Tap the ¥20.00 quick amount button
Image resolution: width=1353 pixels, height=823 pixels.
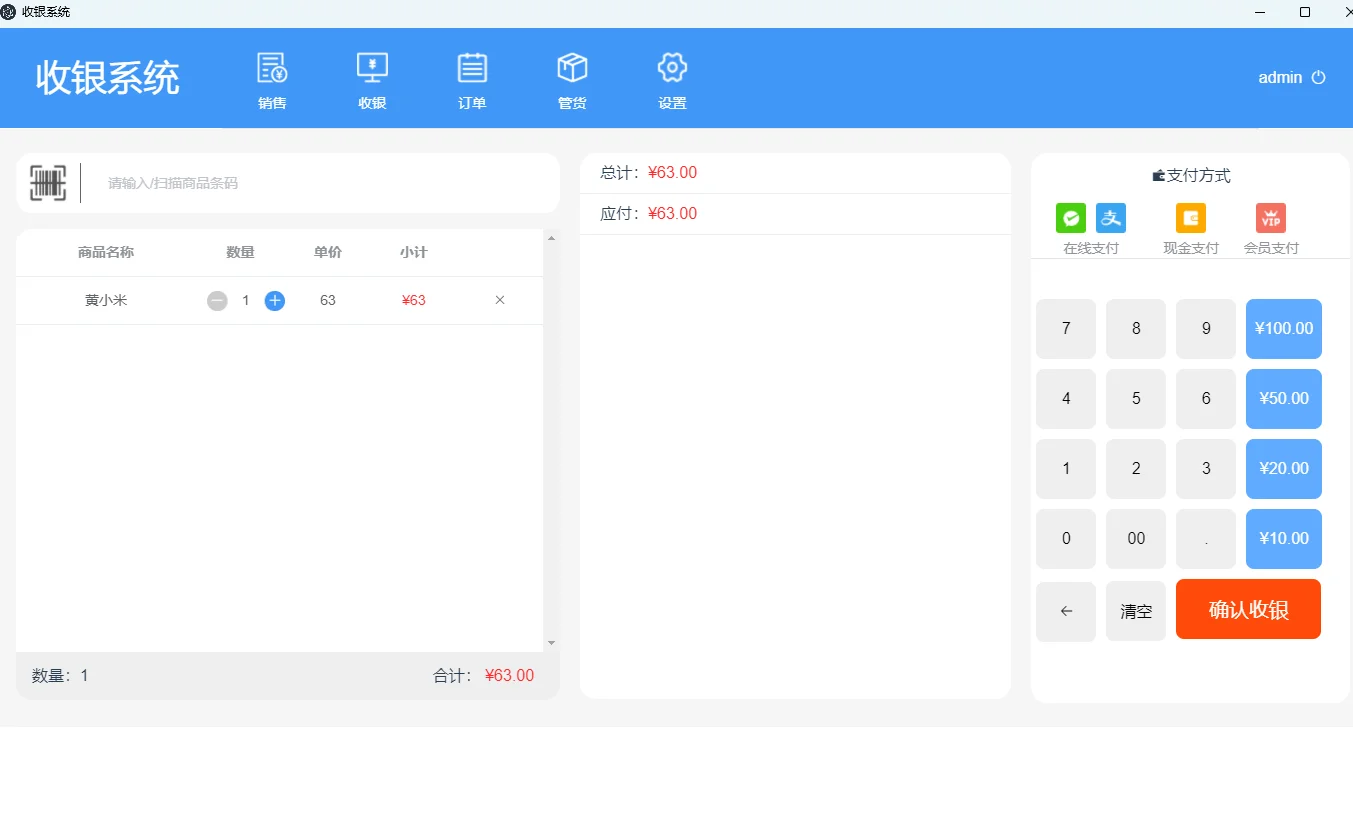(1284, 469)
